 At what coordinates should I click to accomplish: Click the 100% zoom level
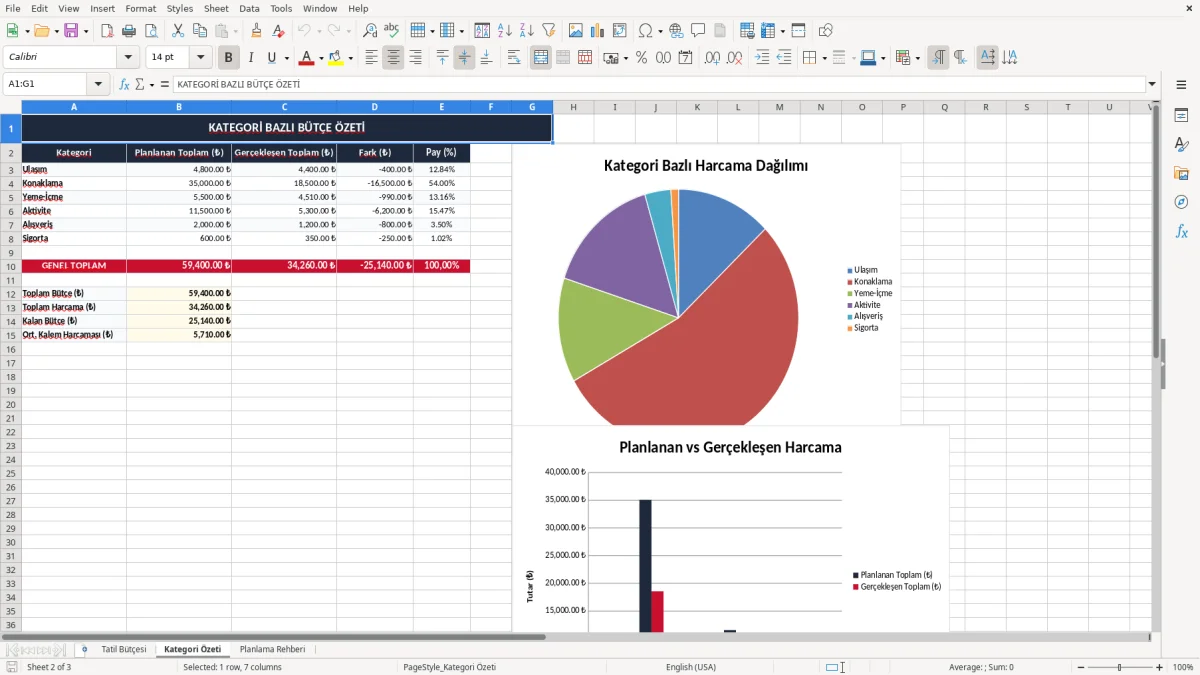pyautogui.click(x=1182, y=667)
